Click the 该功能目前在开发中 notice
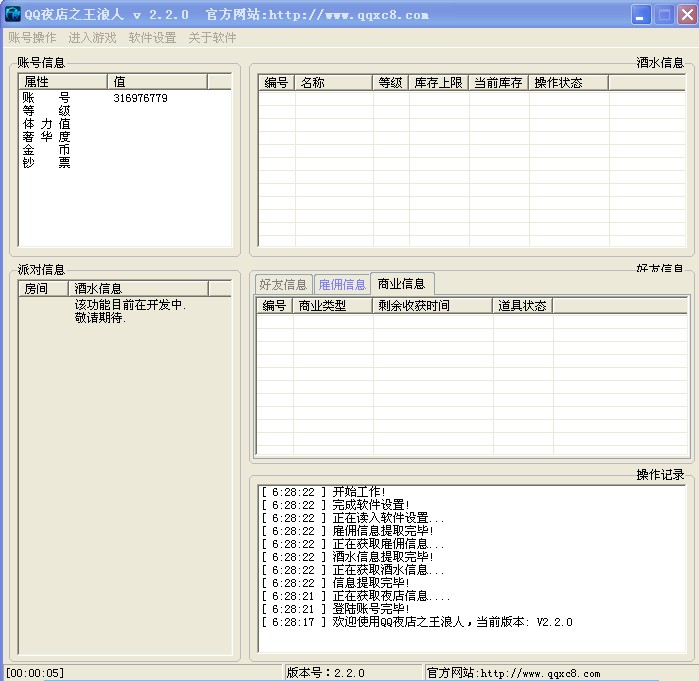 click(130, 305)
